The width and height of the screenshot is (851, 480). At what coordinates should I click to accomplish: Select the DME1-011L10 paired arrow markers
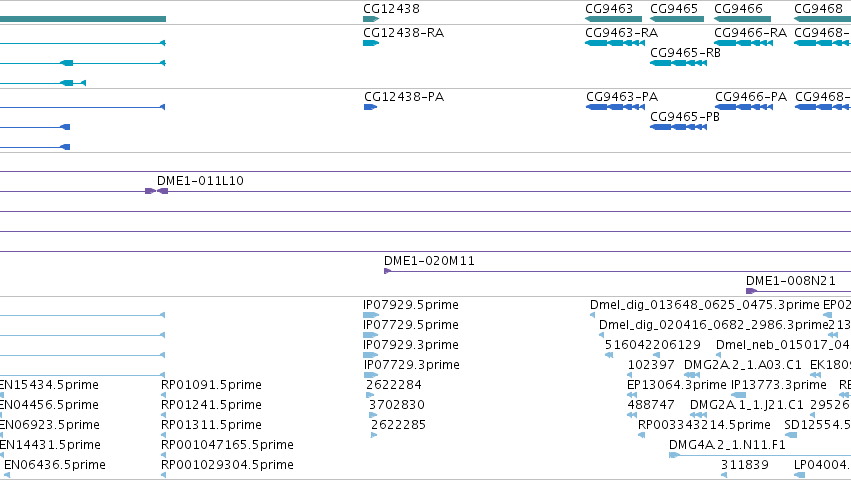pos(156,191)
